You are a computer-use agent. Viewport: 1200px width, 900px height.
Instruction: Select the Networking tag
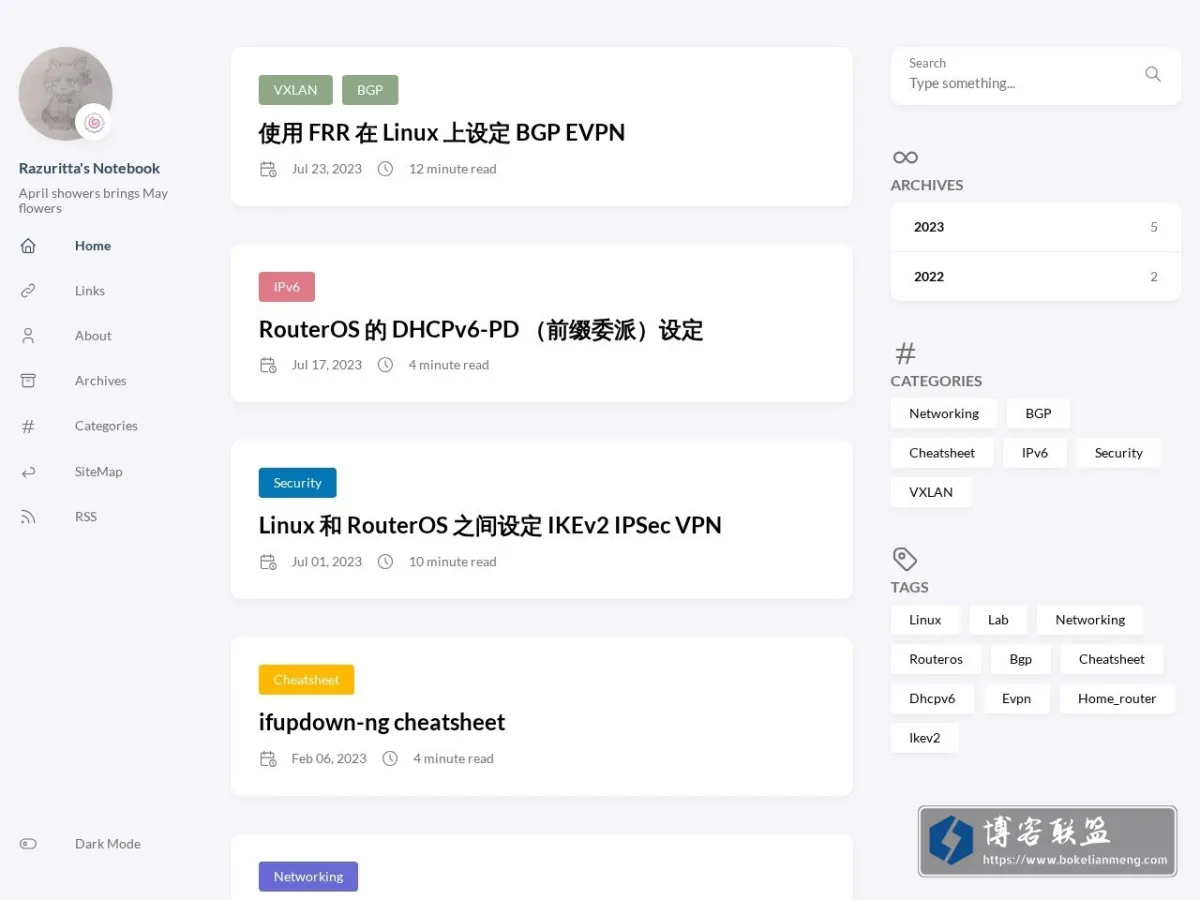(1090, 620)
